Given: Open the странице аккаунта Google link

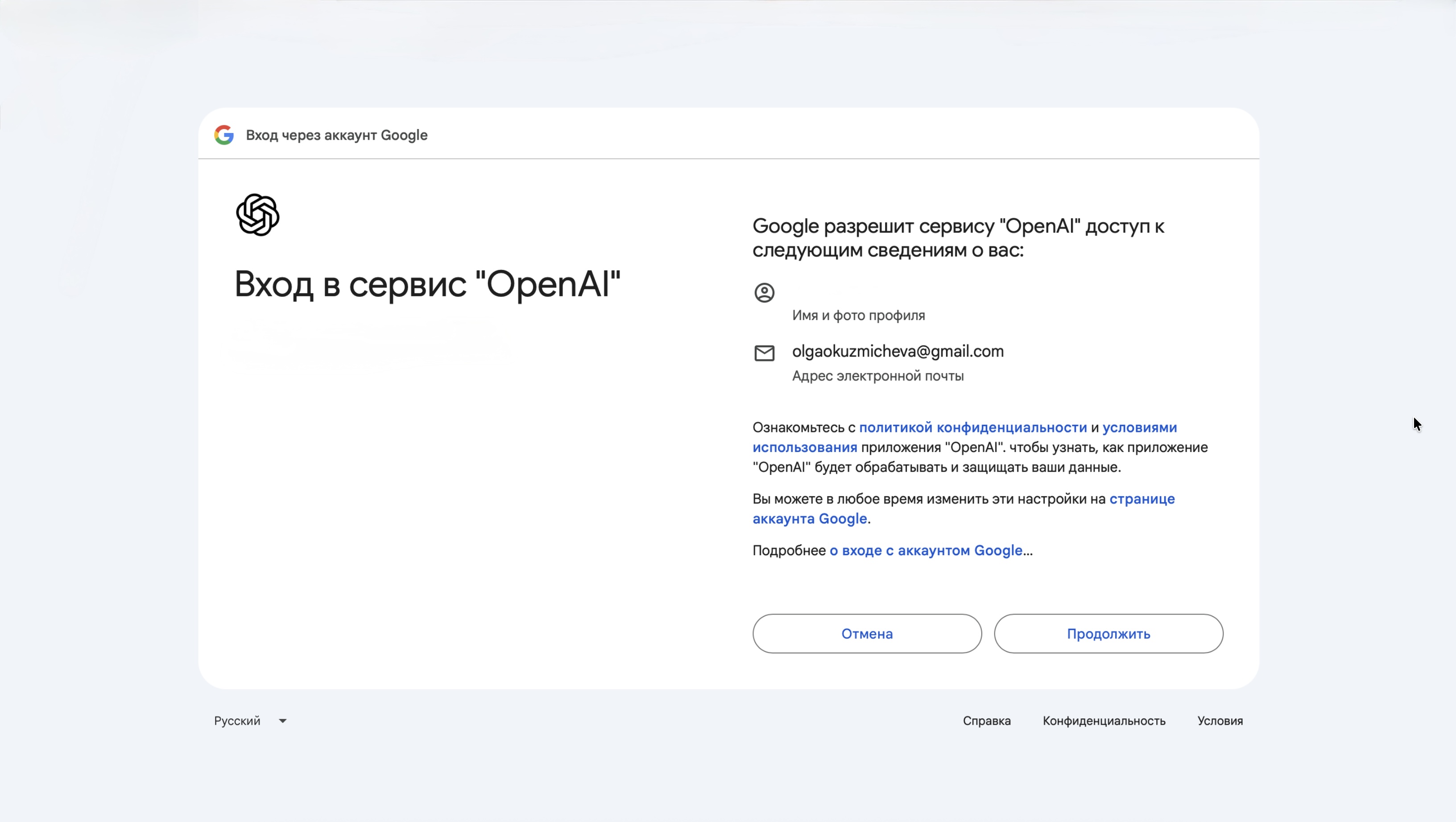Looking at the screenshot, I should 1142,499.
